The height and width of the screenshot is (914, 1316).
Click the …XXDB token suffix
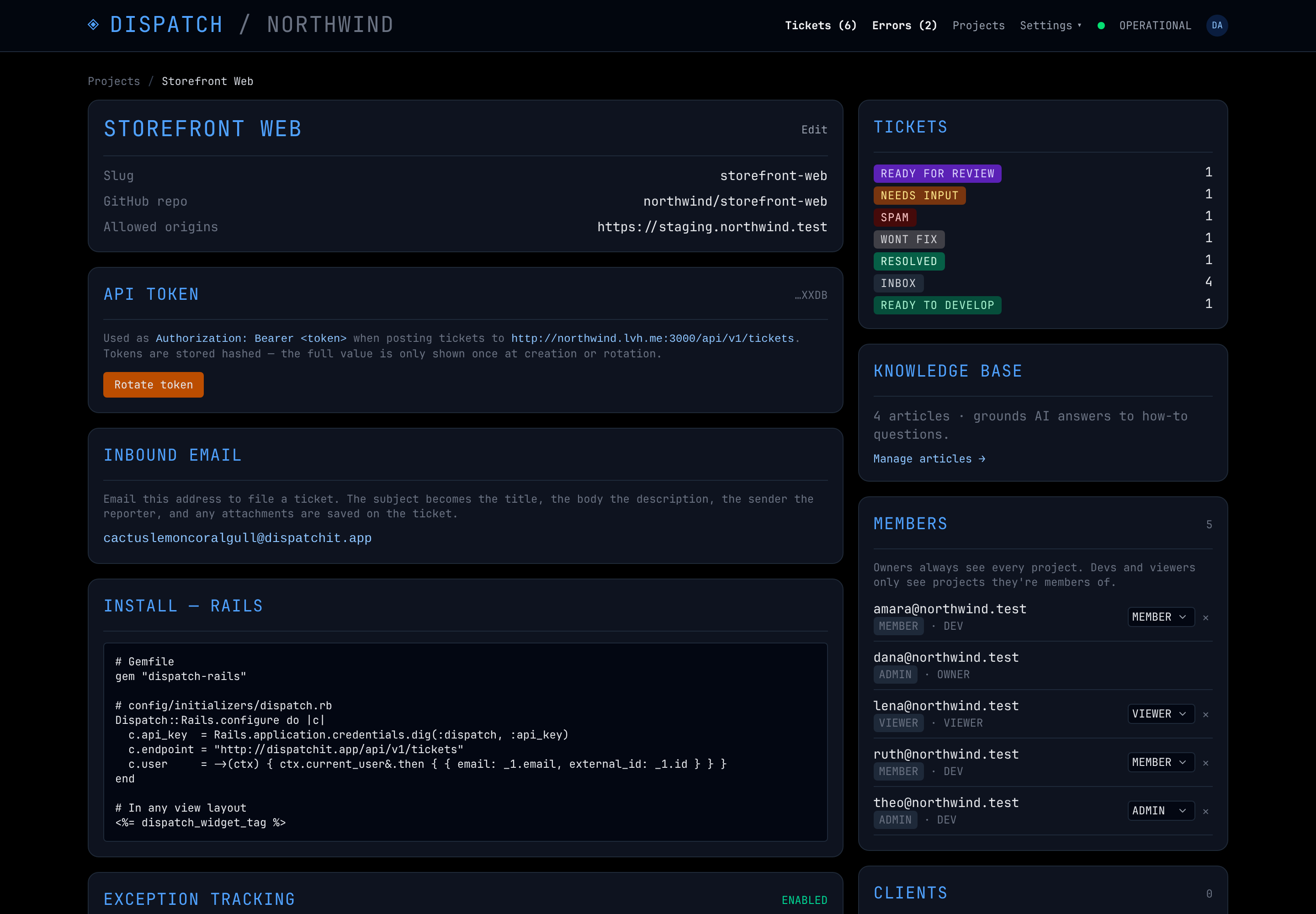[811, 295]
